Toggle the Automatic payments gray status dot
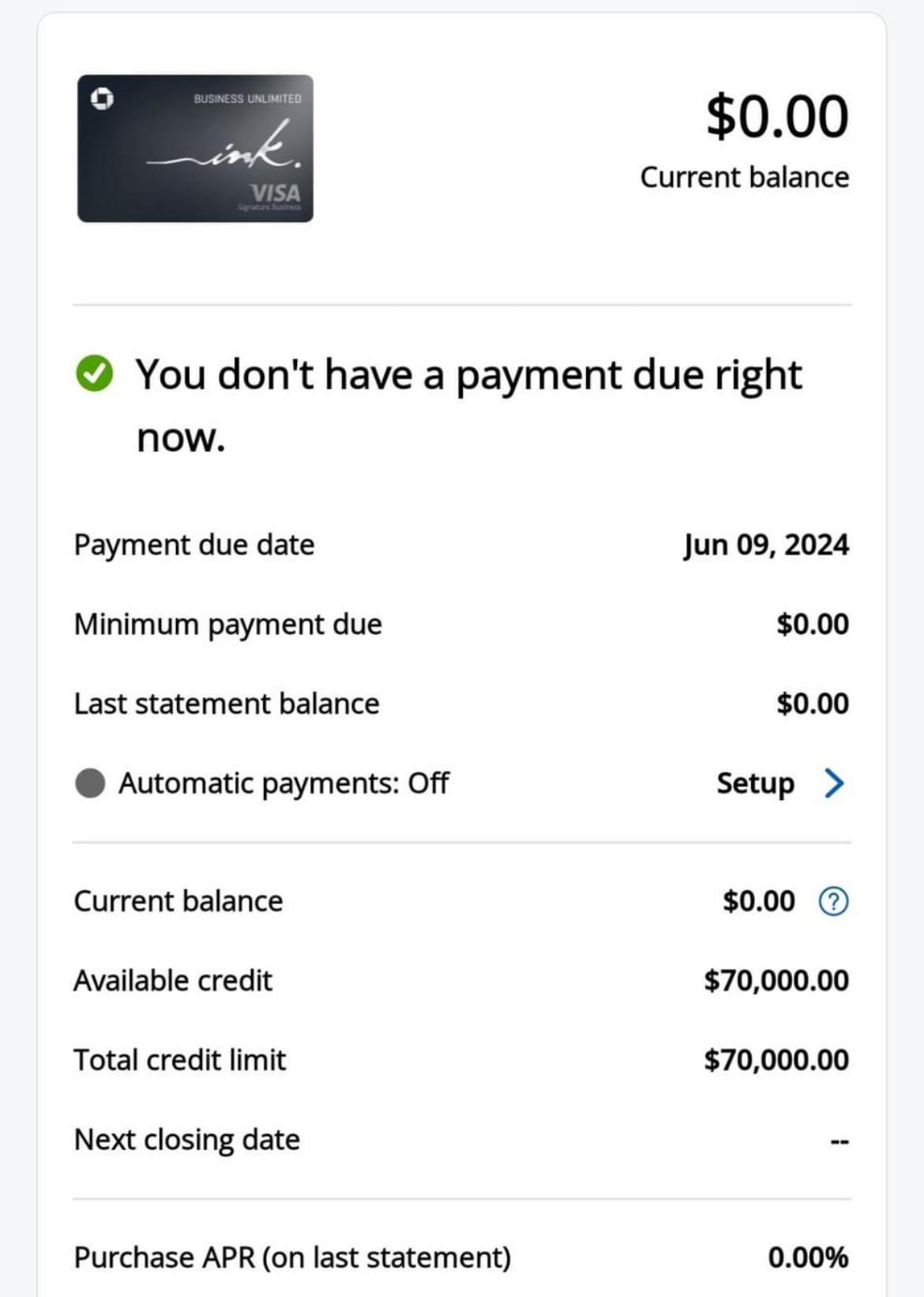 coord(90,784)
